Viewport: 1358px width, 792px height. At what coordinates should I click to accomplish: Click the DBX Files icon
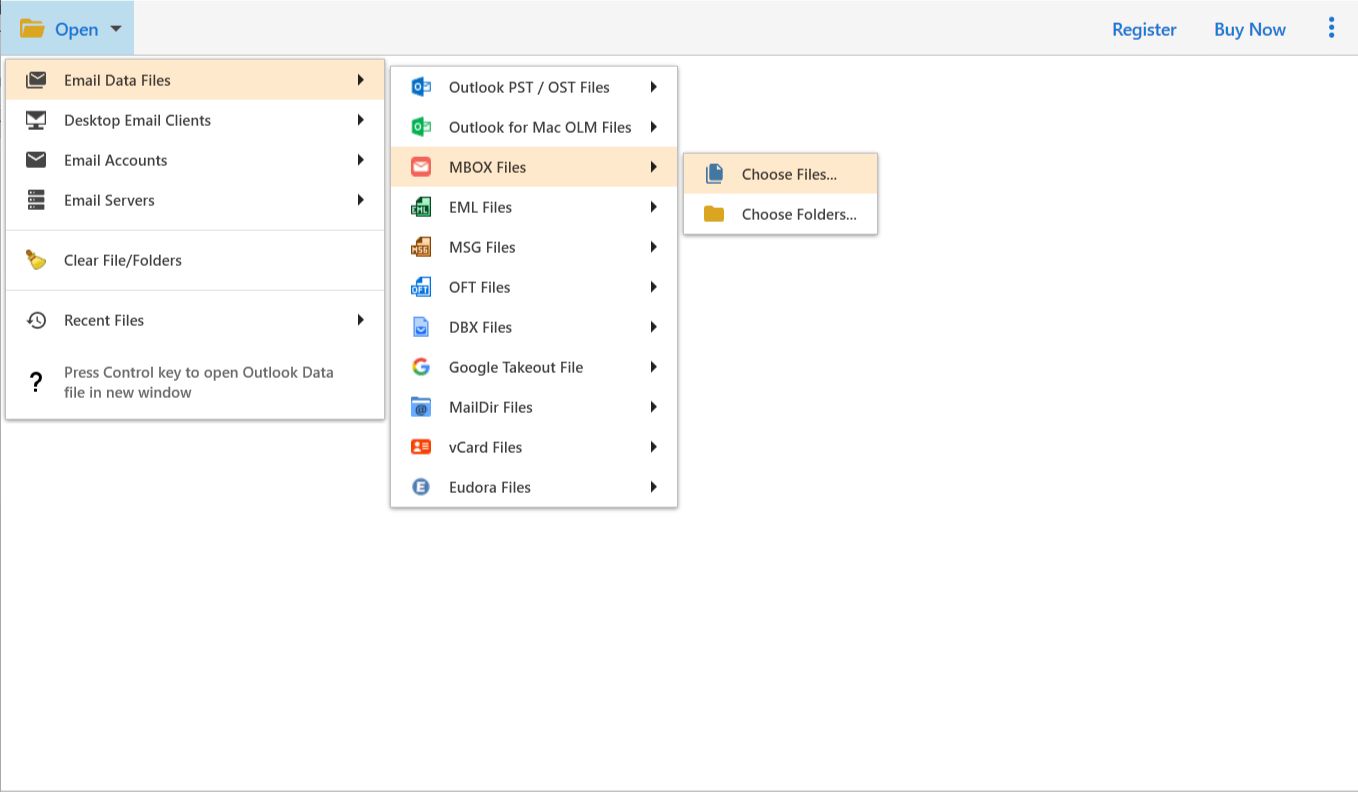pyautogui.click(x=421, y=327)
